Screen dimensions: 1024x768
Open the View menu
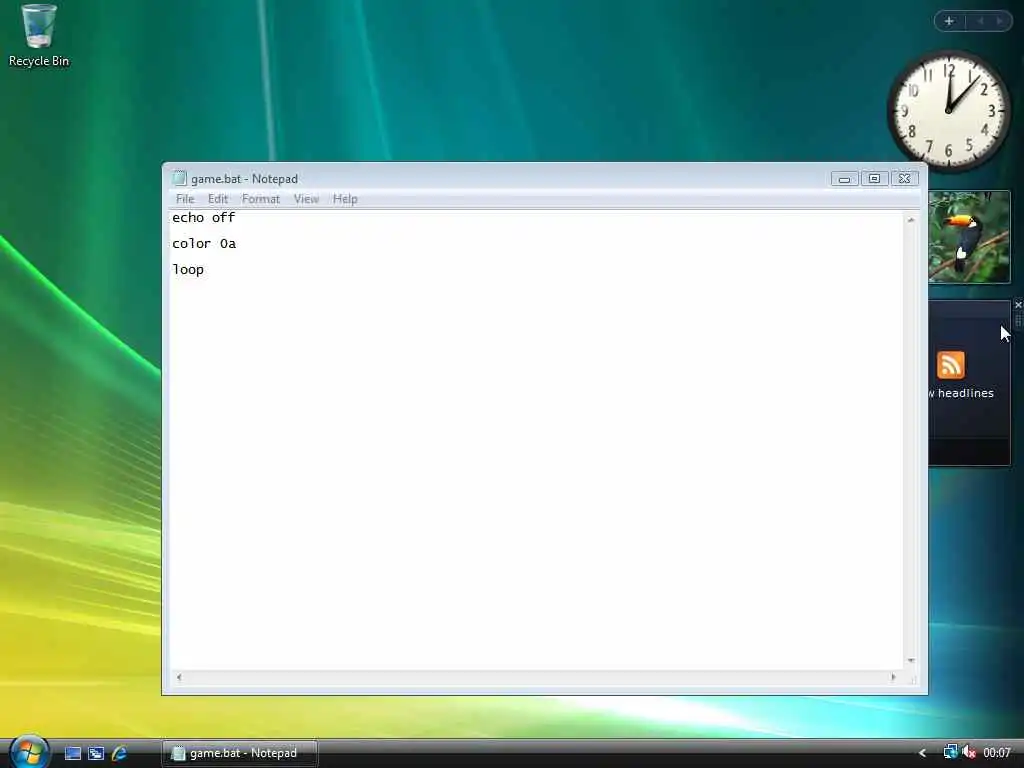click(306, 199)
